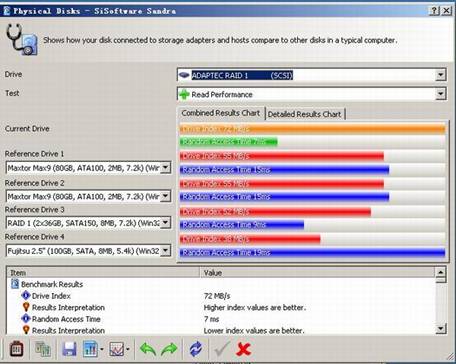The height and width of the screenshot is (364, 456).
Task: Click the blue refresh arrows icon
Action: (196, 349)
